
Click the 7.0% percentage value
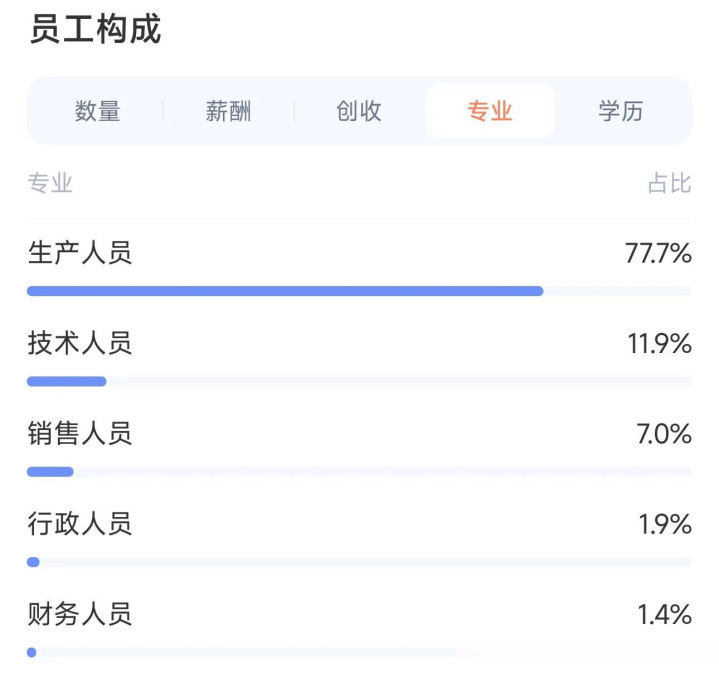pos(665,434)
